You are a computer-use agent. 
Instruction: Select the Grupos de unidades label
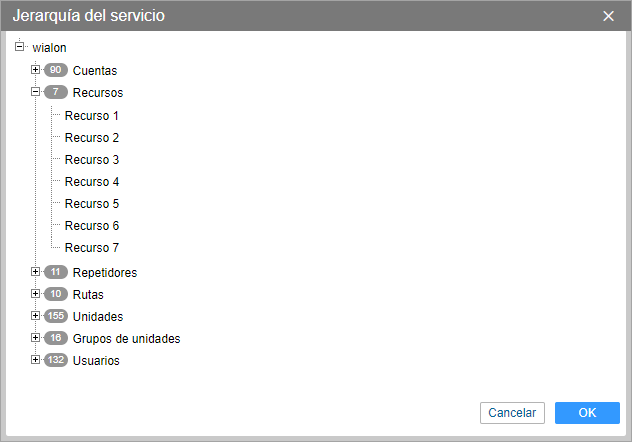(x=126, y=339)
